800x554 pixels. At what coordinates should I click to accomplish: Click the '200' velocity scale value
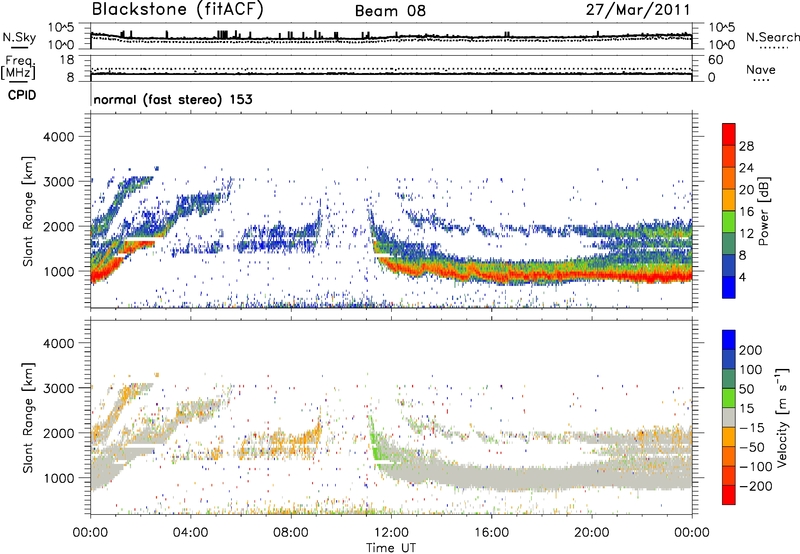pyautogui.click(x=751, y=350)
